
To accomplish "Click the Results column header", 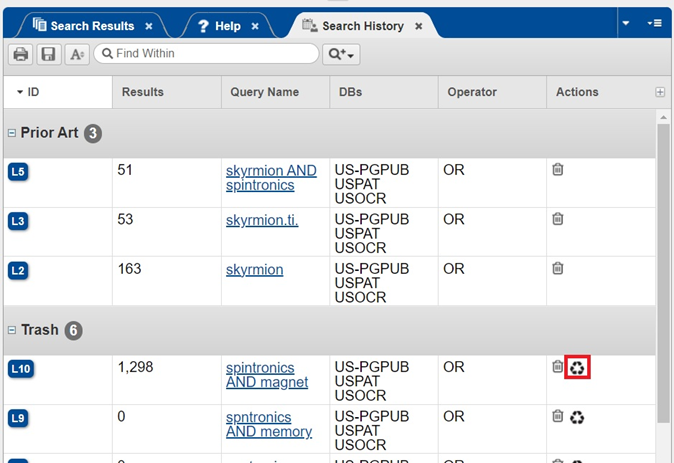I will click(x=167, y=92).
